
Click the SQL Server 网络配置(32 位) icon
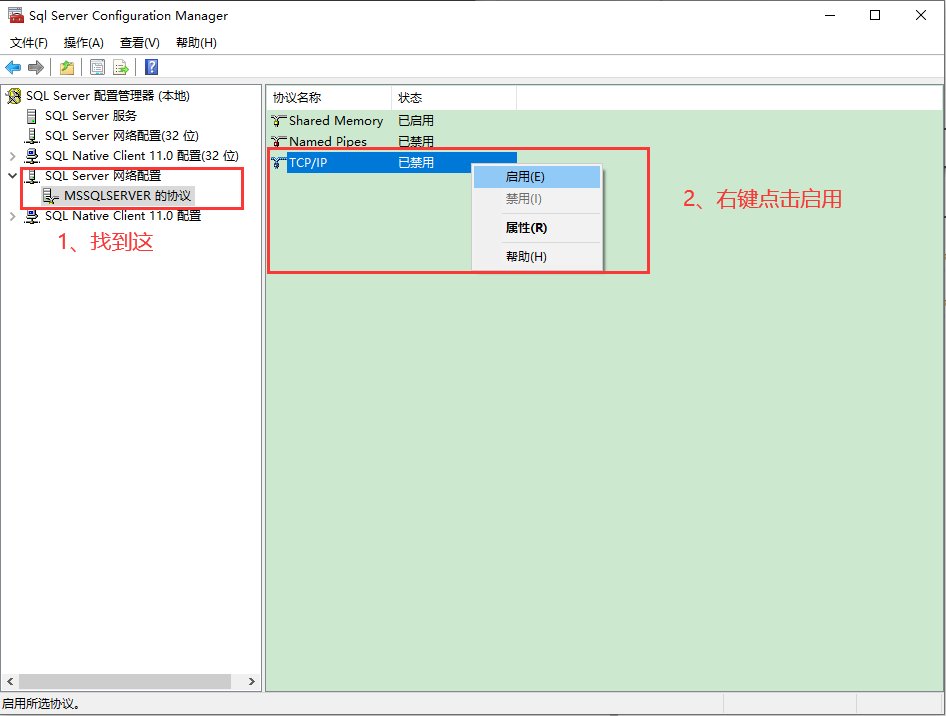31,136
